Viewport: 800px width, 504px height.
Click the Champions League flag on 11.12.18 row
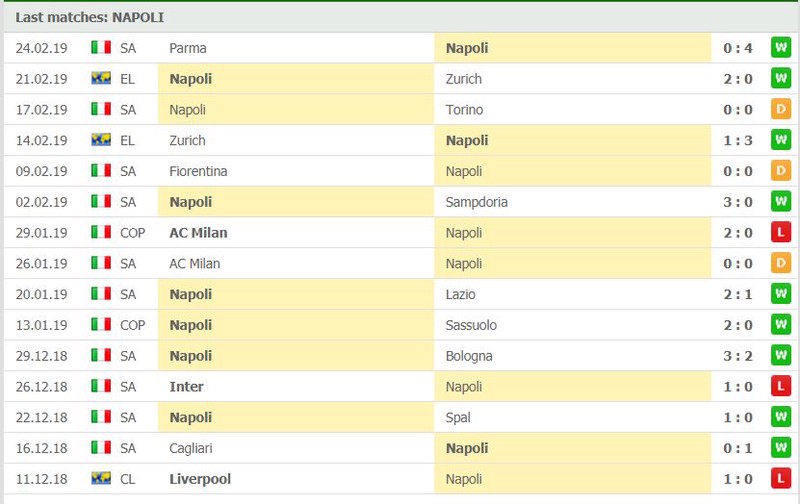(x=101, y=479)
